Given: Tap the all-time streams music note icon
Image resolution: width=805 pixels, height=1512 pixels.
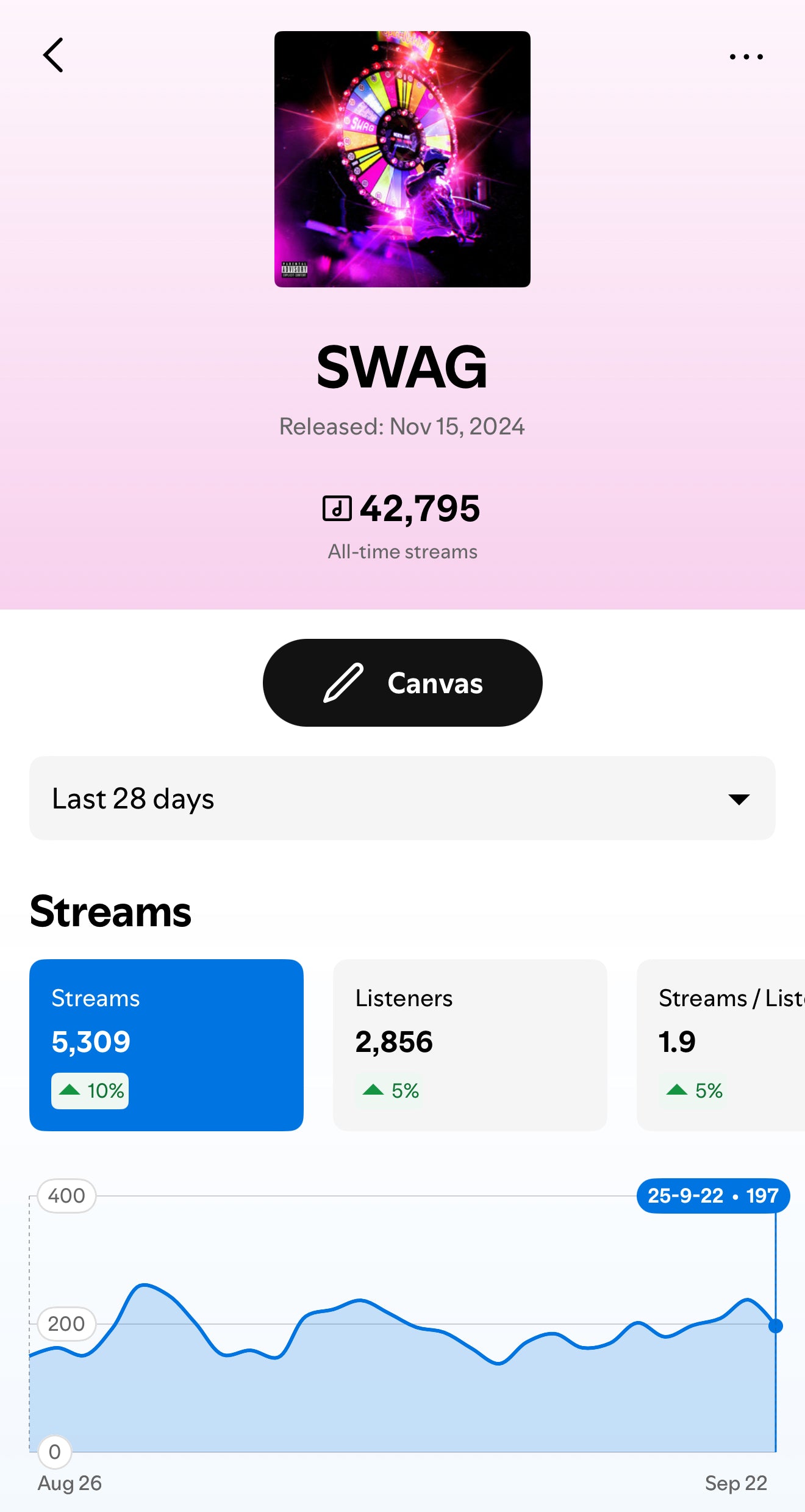Looking at the screenshot, I should [337, 508].
